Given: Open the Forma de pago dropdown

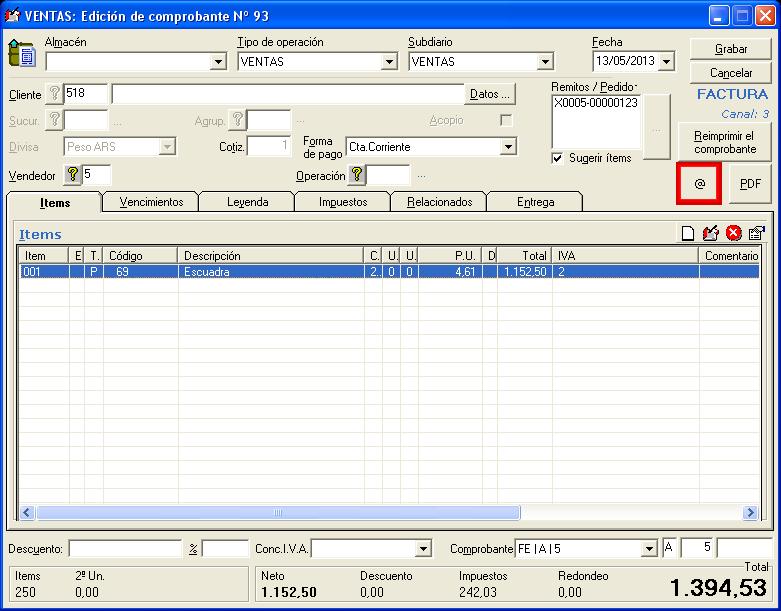Looking at the screenshot, I should [x=508, y=147].
